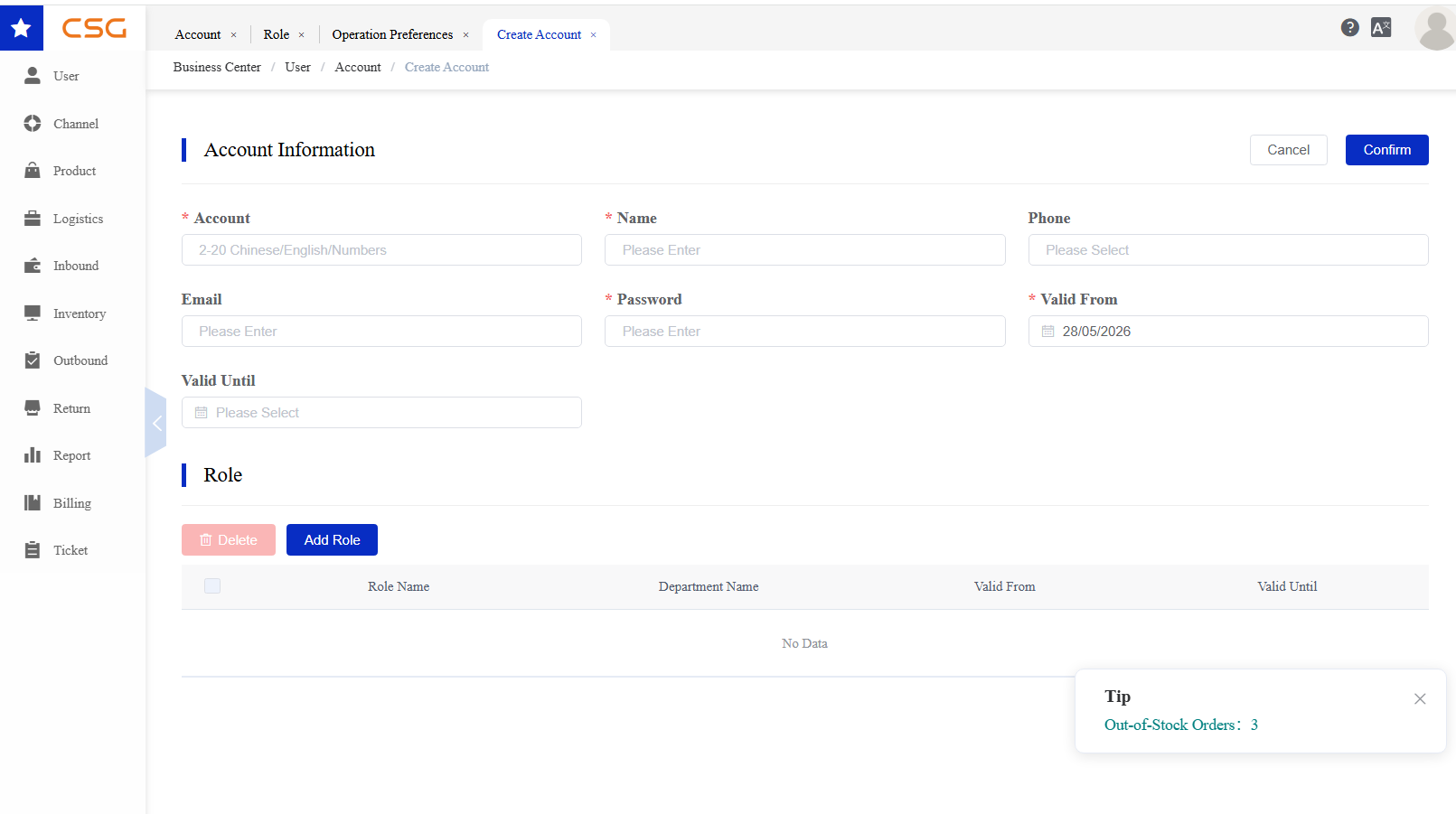Switch to the Account tab
Screen dimensions: 1456x814
[x=198, y=35]
